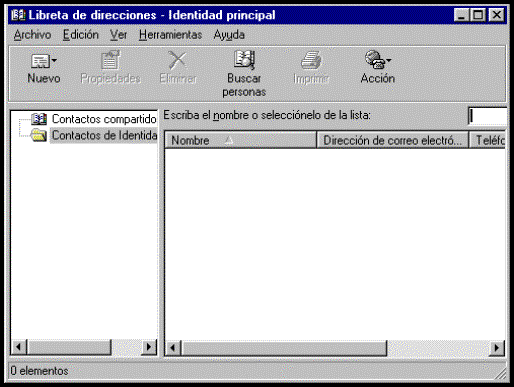
Task: Click Dirección de correo electrónico column header
Action: (x=392, y=140)
